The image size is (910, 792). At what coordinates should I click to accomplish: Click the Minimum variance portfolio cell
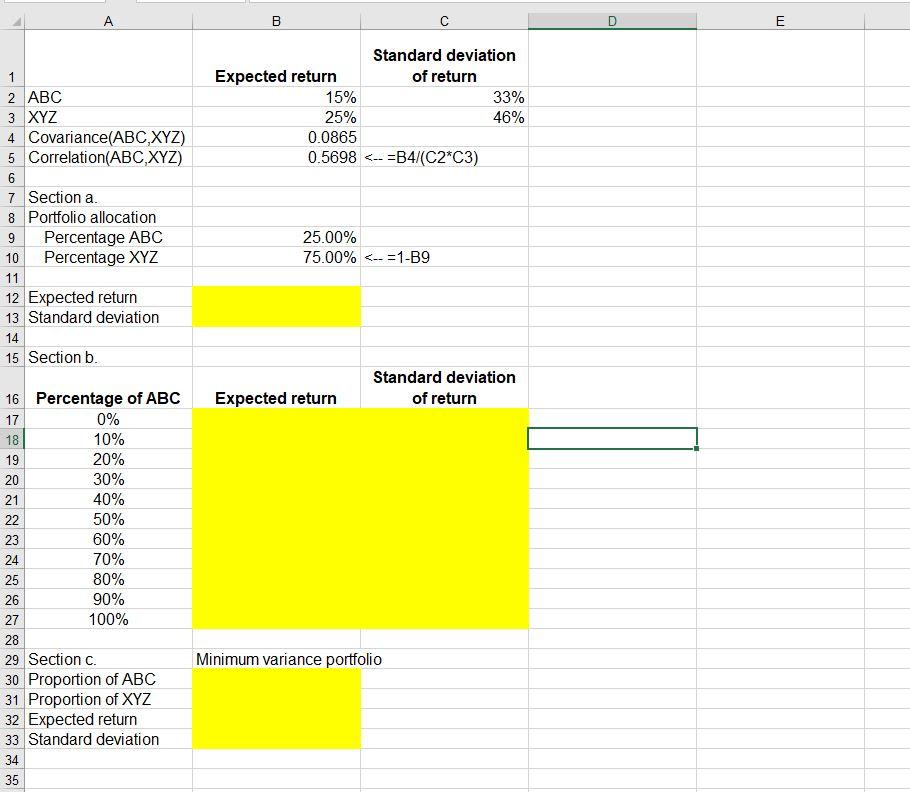pos(275,659)
